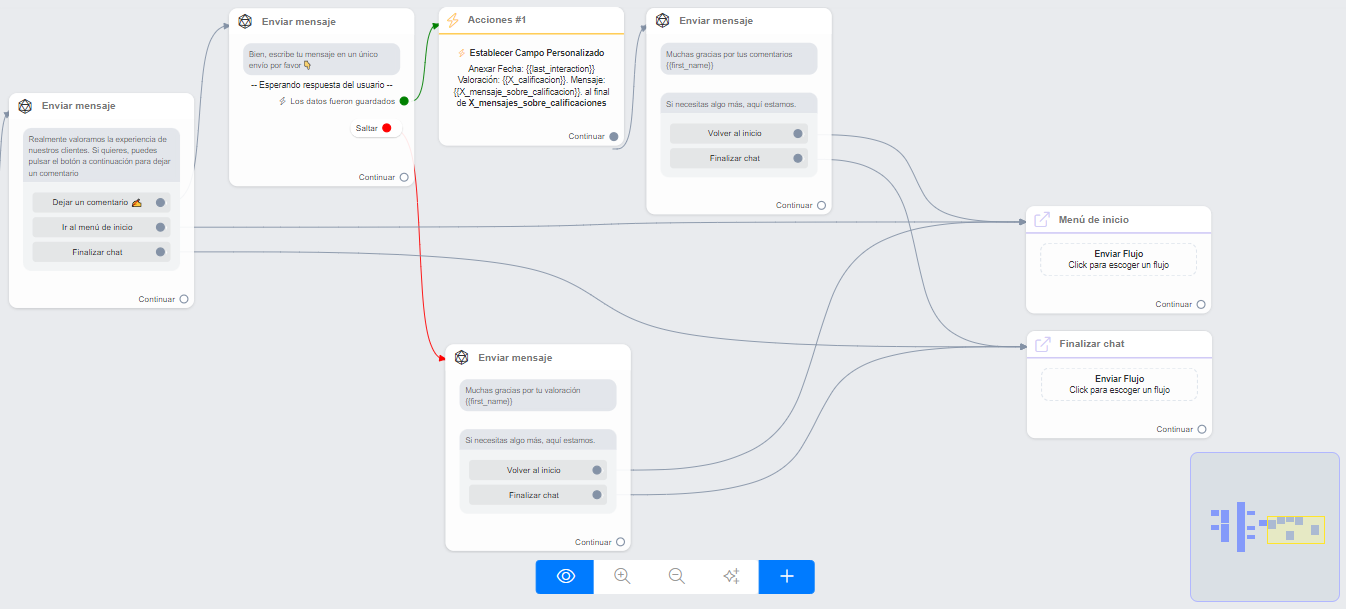The image size is (1346, 609).
Task: Click the 'Bien, escribe tu mensaje' text bubble
Action: [321, 59]
